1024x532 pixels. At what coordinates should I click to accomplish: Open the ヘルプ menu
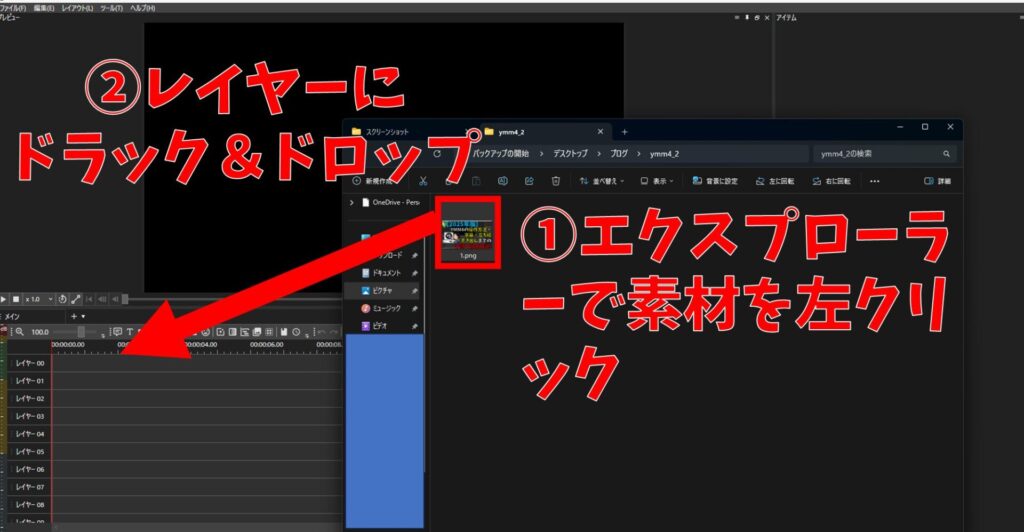[142, 8]
